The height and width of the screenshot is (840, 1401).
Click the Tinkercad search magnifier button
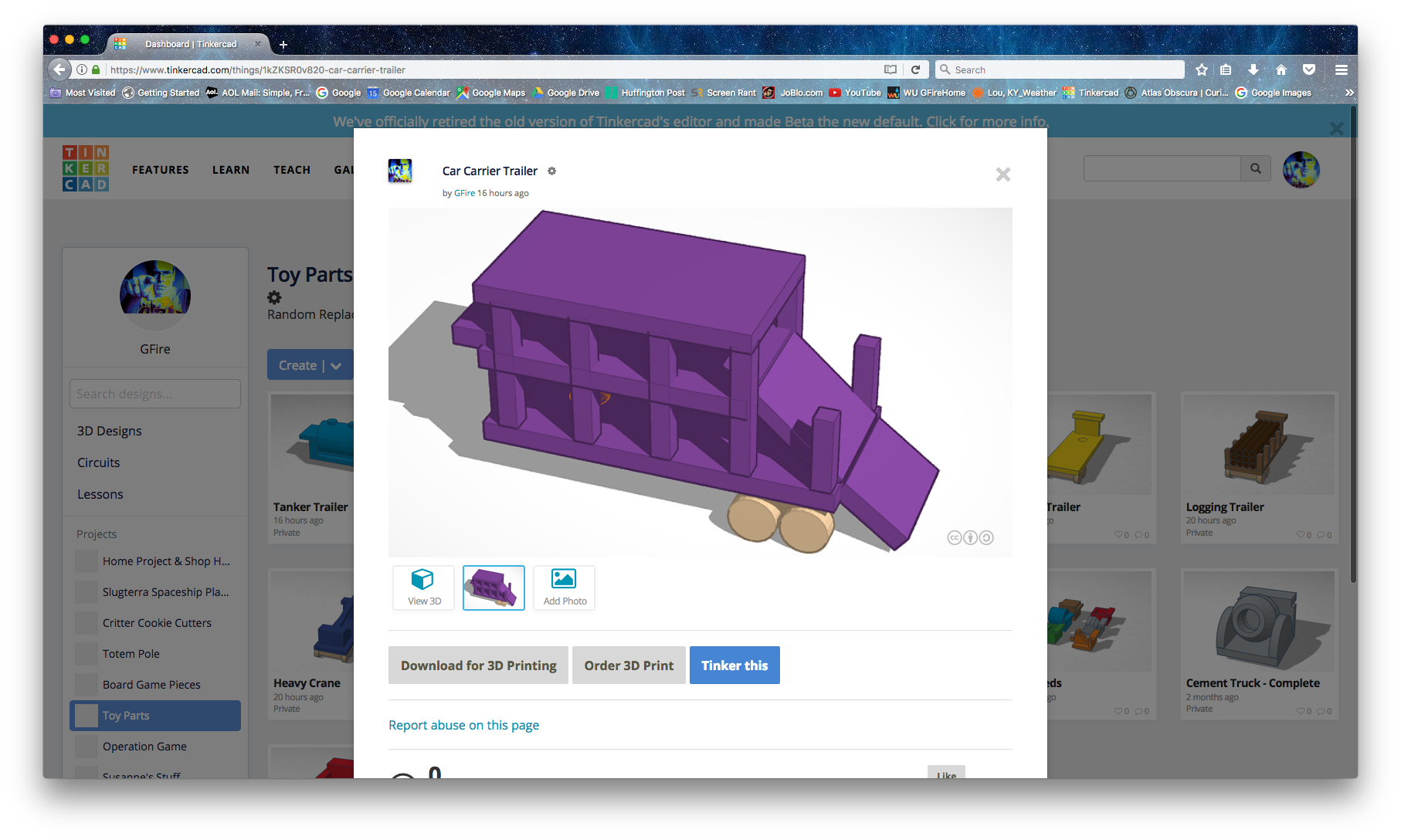1256,168
